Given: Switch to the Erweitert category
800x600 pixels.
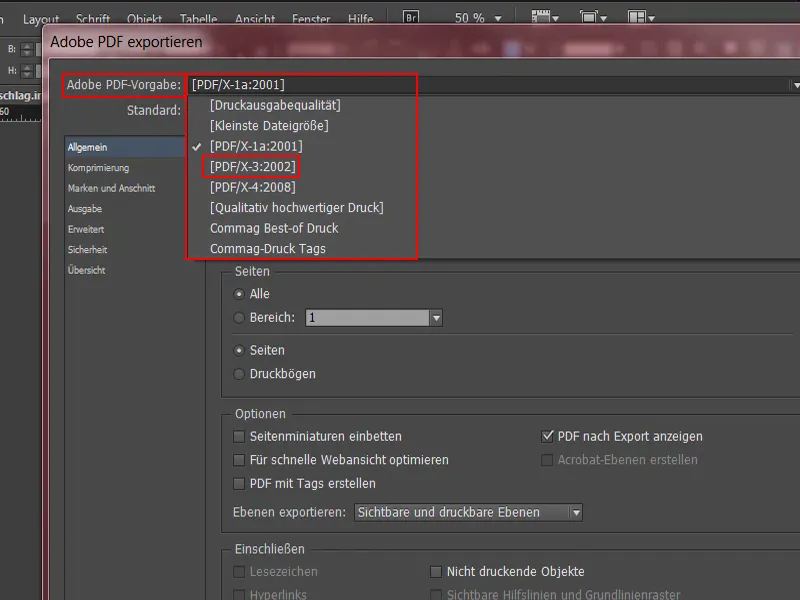Looking at the screenshot, I should click(86, 229).
